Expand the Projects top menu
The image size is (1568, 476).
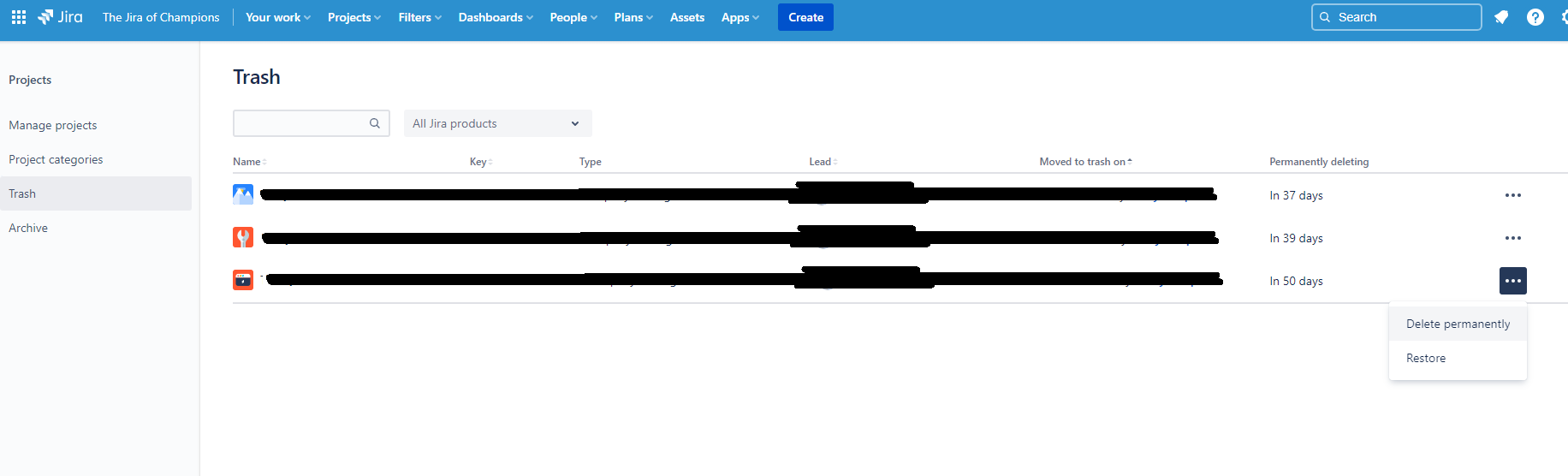[354, 17]
